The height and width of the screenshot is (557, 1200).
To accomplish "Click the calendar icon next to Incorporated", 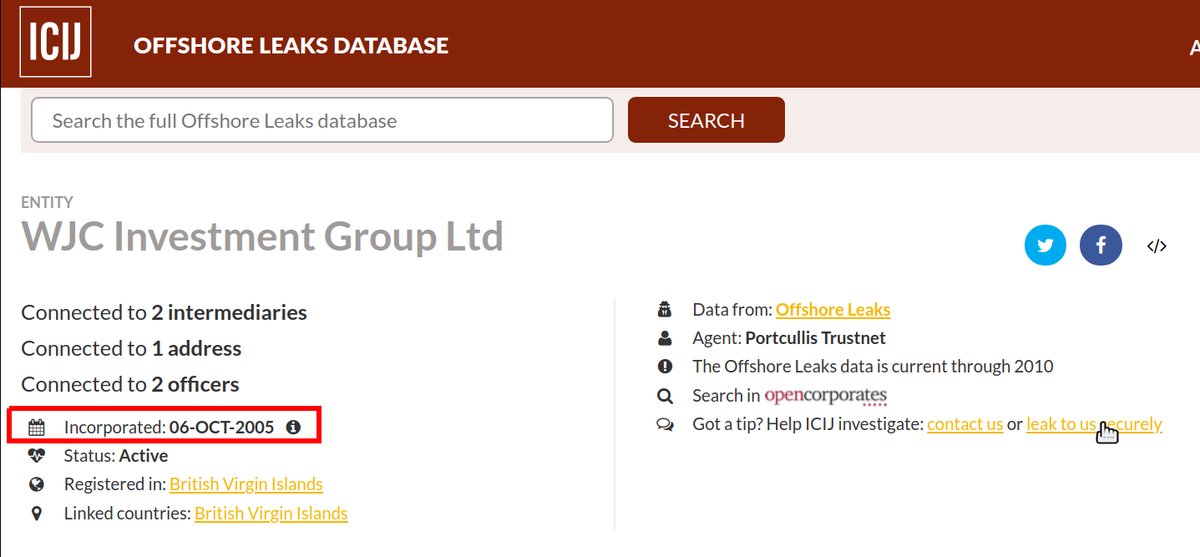I will tap(37, 427).
